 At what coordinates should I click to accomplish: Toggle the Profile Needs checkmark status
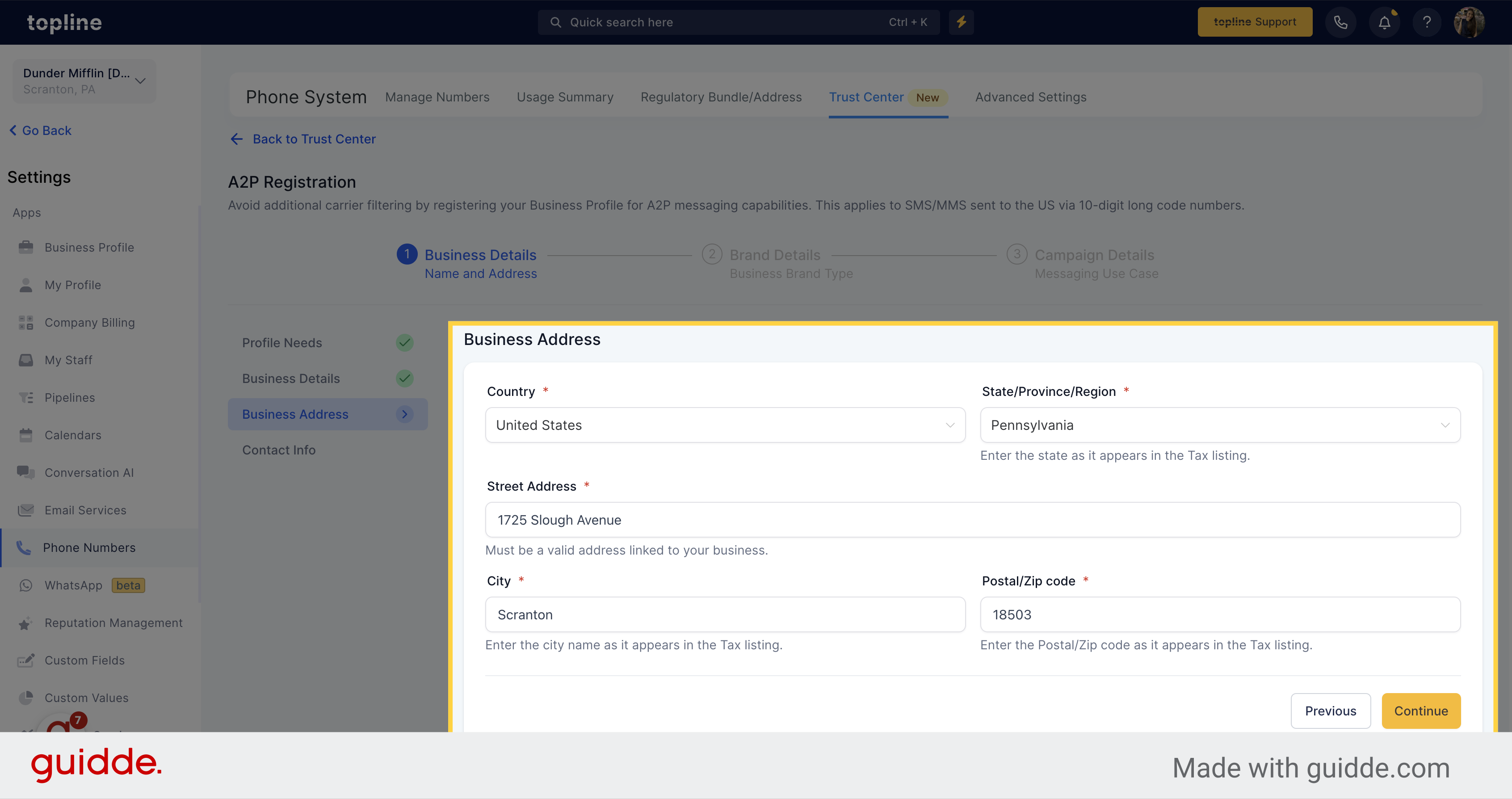click(405, 343)
